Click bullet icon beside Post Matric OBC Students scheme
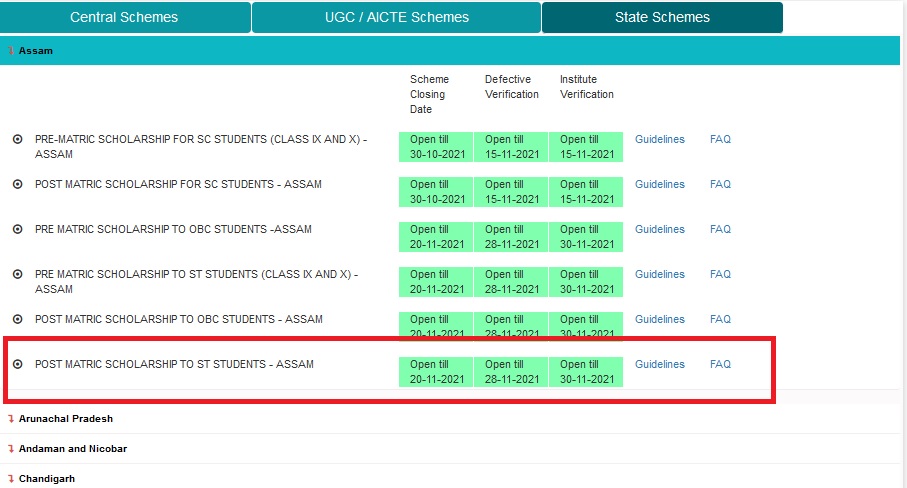 pos(17,320)
